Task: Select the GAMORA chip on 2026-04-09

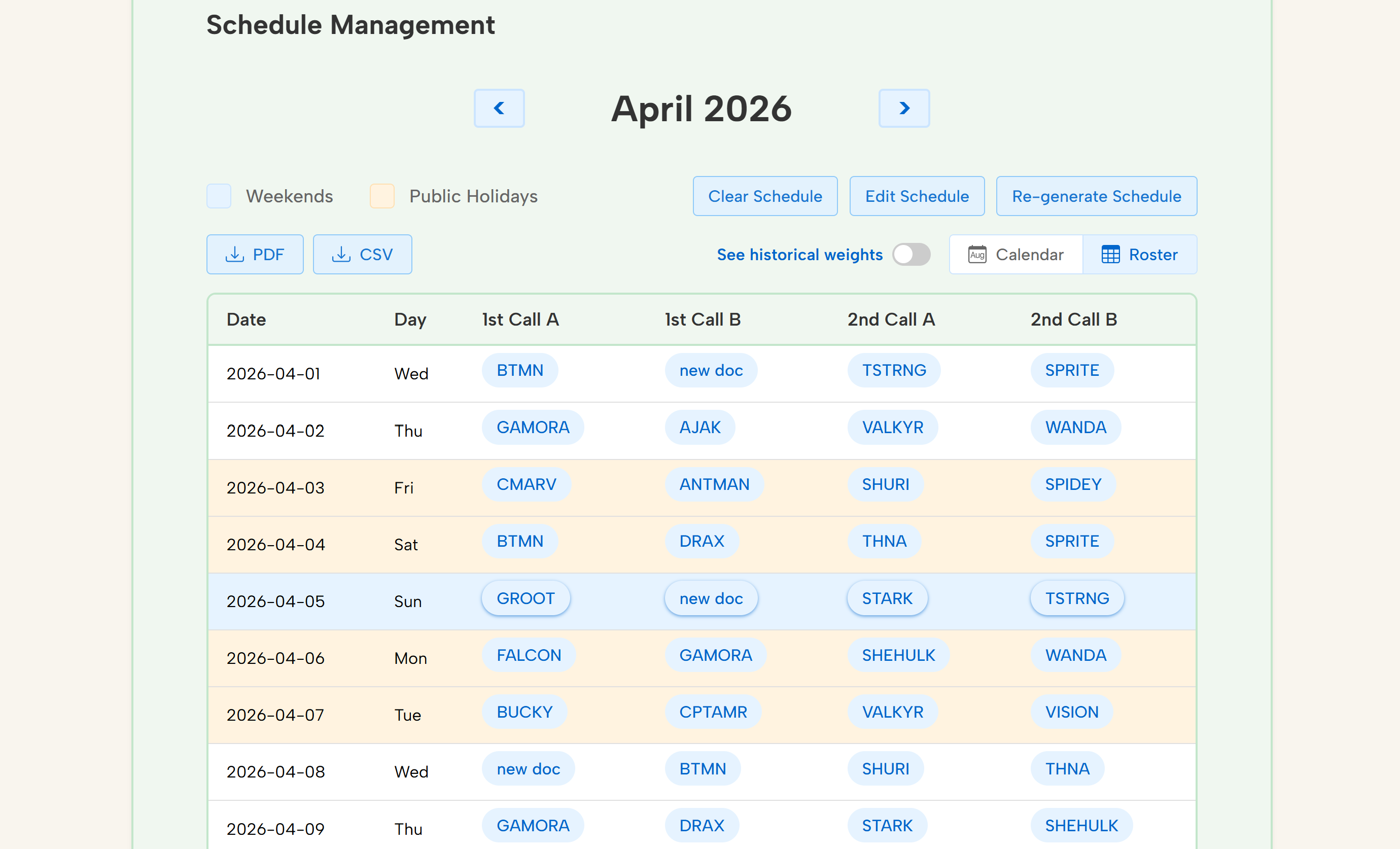Action: (x=533, y=825)
